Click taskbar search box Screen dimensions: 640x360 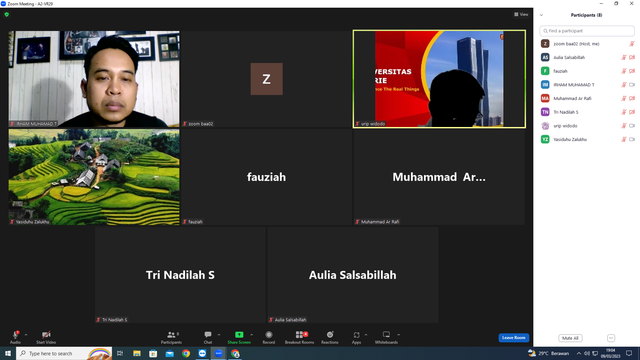click(64, 353)
